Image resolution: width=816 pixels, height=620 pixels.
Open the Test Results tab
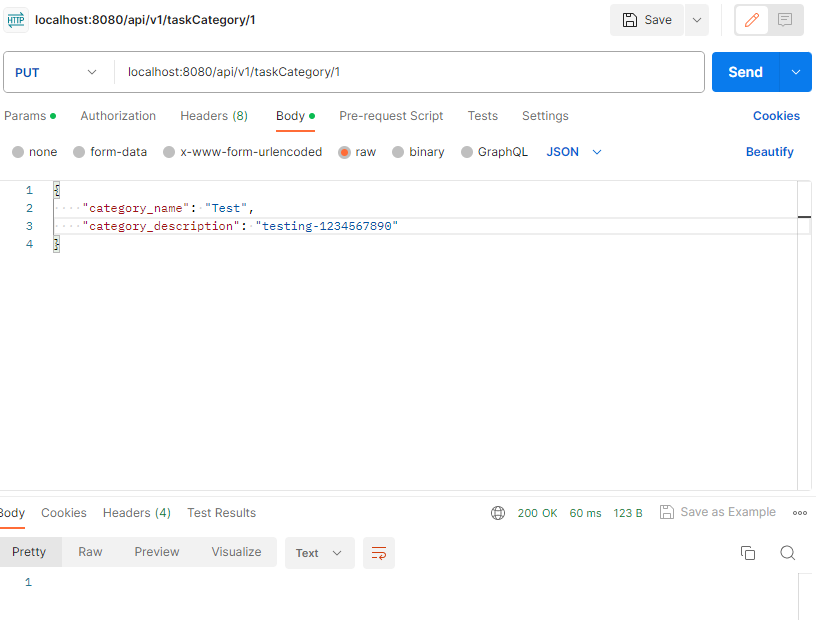point(222,513)
